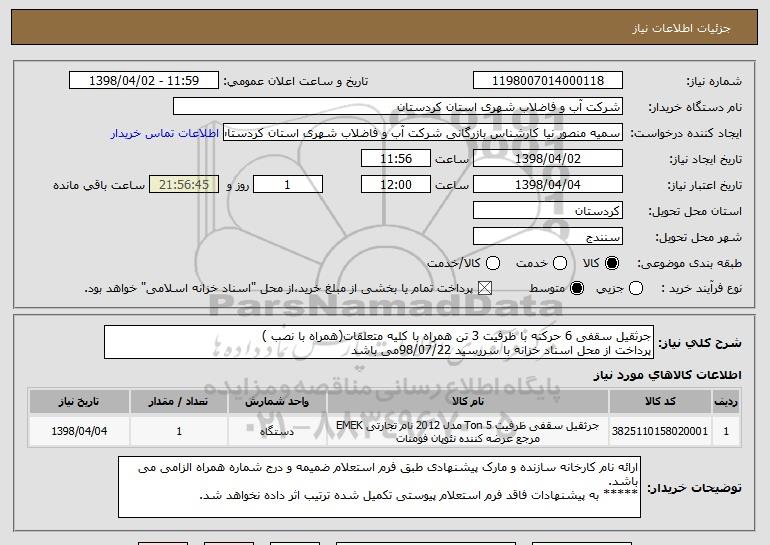Click the public announcement date field 1398/04/02 - 11:59
The height and width of the screenshot is (545, 770).
(x=144, y=81)
